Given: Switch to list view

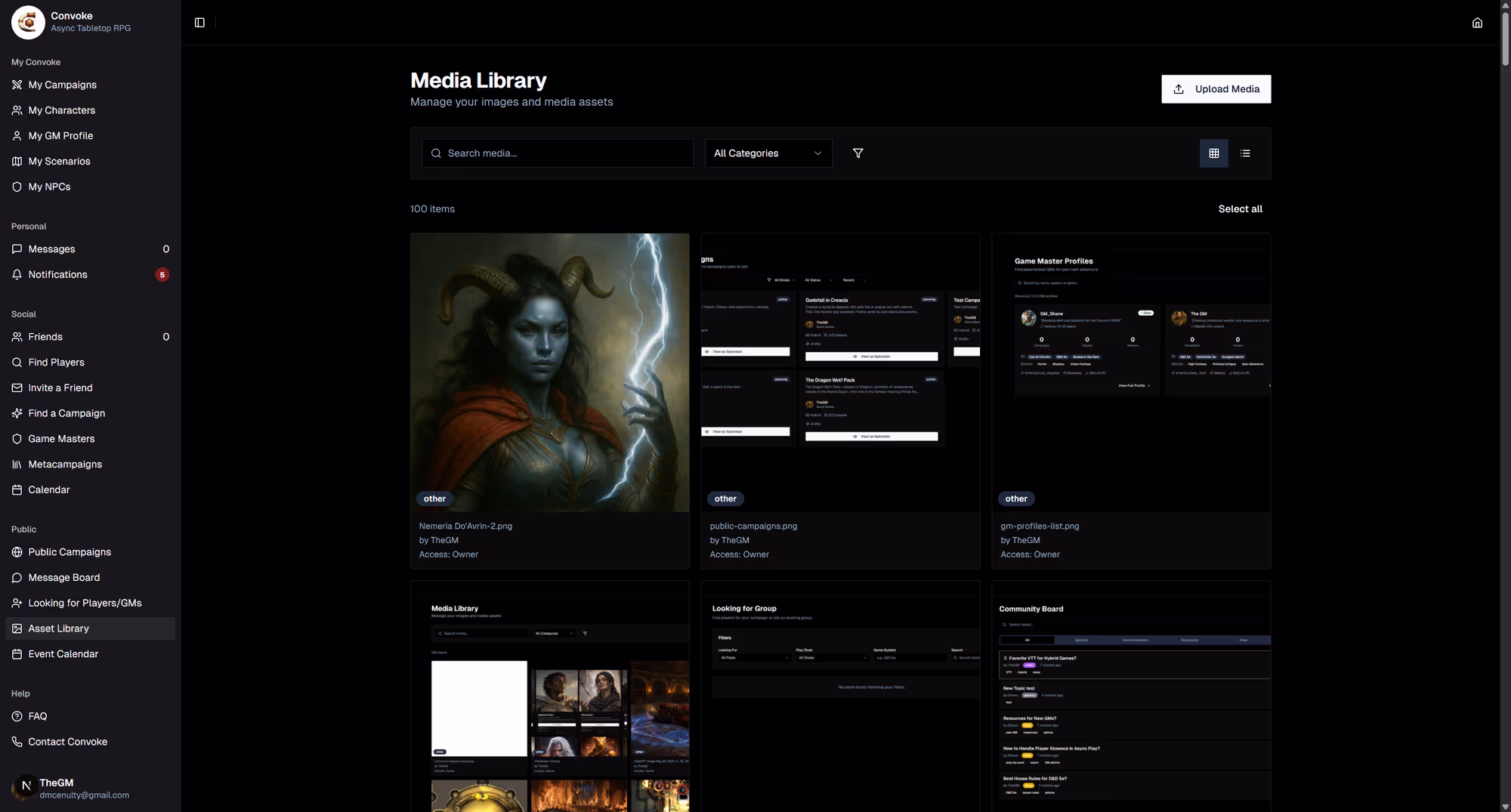Looking at the screenshot, I should tap(1246, 153).
